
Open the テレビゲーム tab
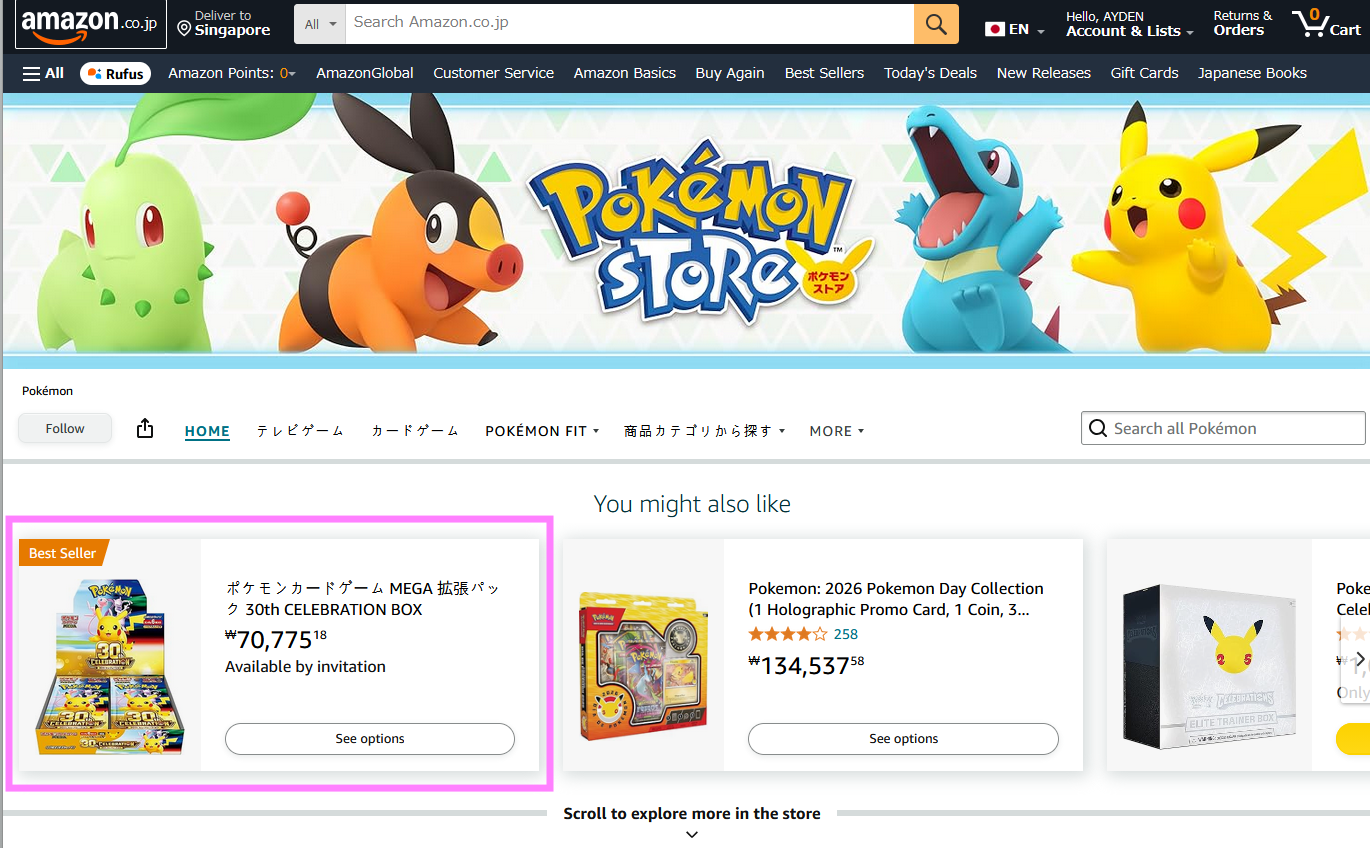pyautogui.click(x=300, y=431)
